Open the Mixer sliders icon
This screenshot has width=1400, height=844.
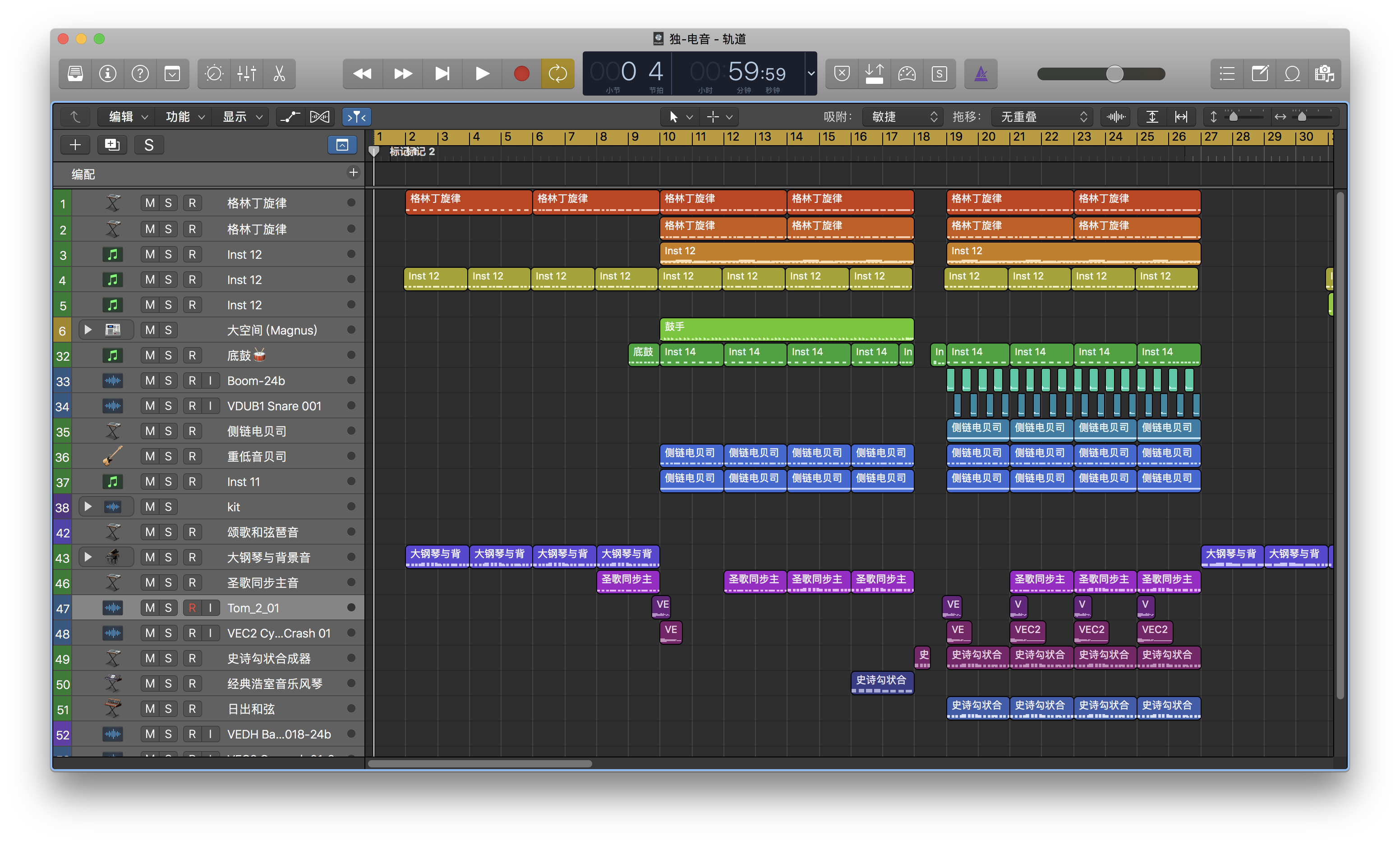coord(247,74)
